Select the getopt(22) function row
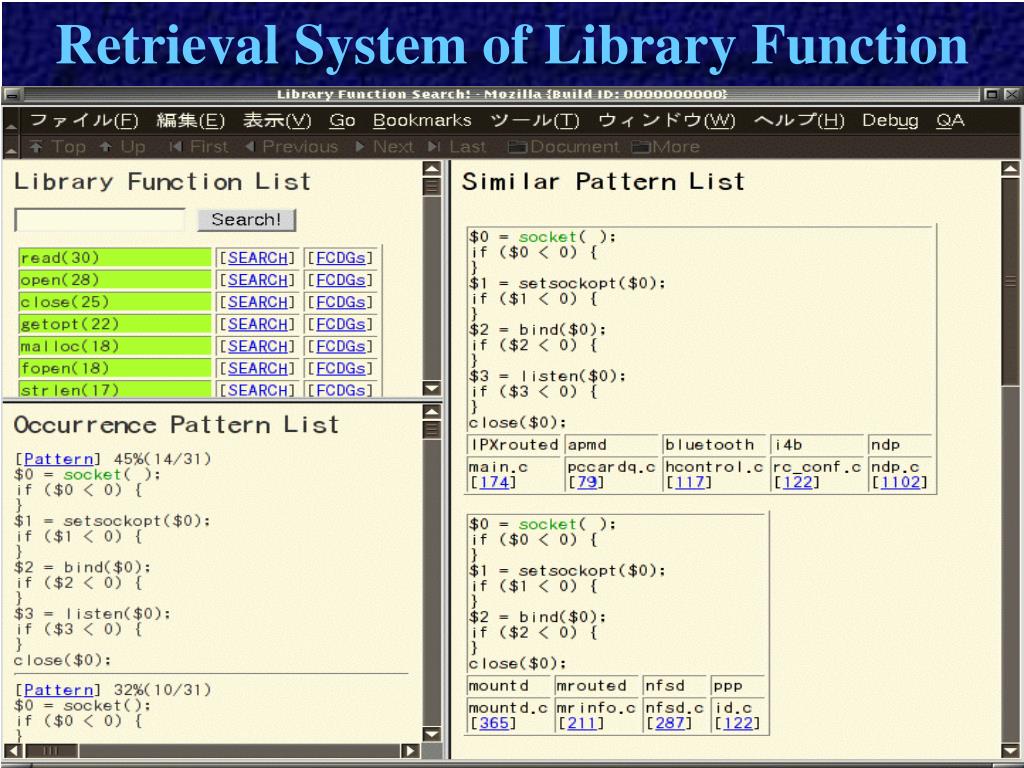Viewport: 1024px width, 768px height. point(115,325)
